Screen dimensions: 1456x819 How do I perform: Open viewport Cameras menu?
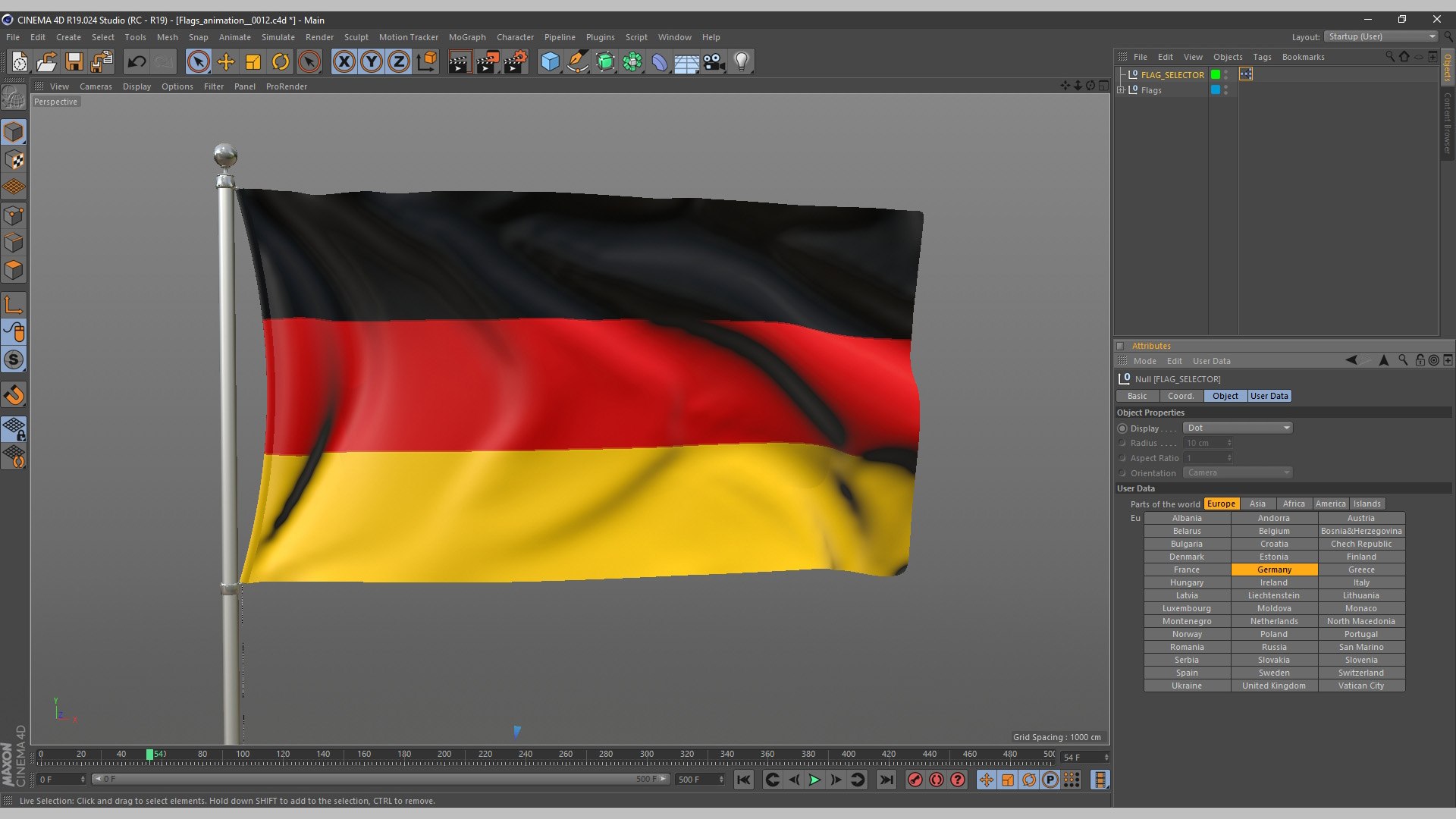[96, 86]
